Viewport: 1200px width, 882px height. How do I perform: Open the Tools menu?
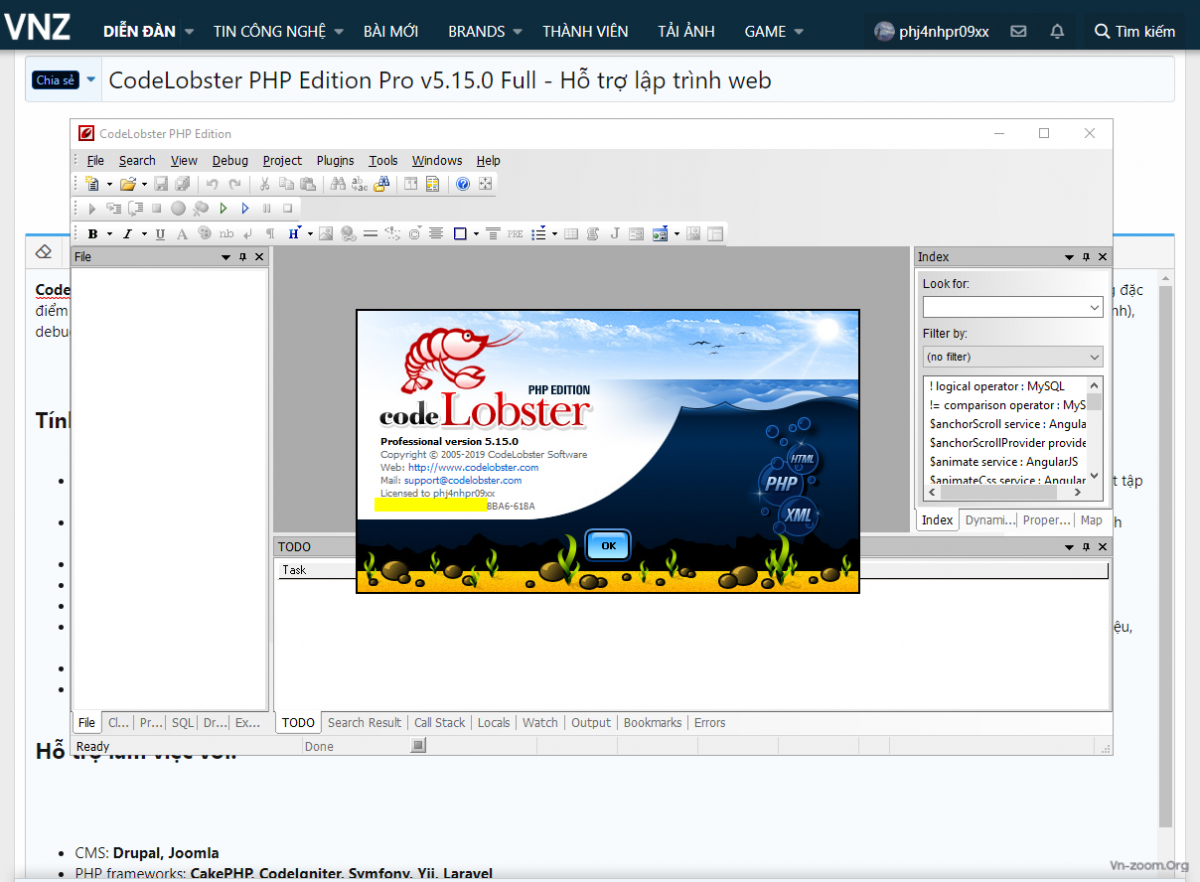383,160
